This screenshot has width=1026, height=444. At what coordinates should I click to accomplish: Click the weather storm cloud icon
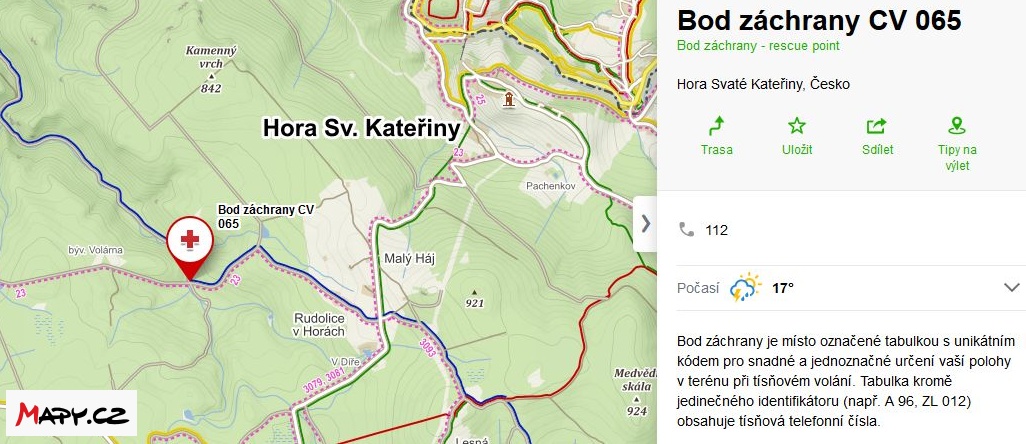pyautogui.click(x=746, y=288)
